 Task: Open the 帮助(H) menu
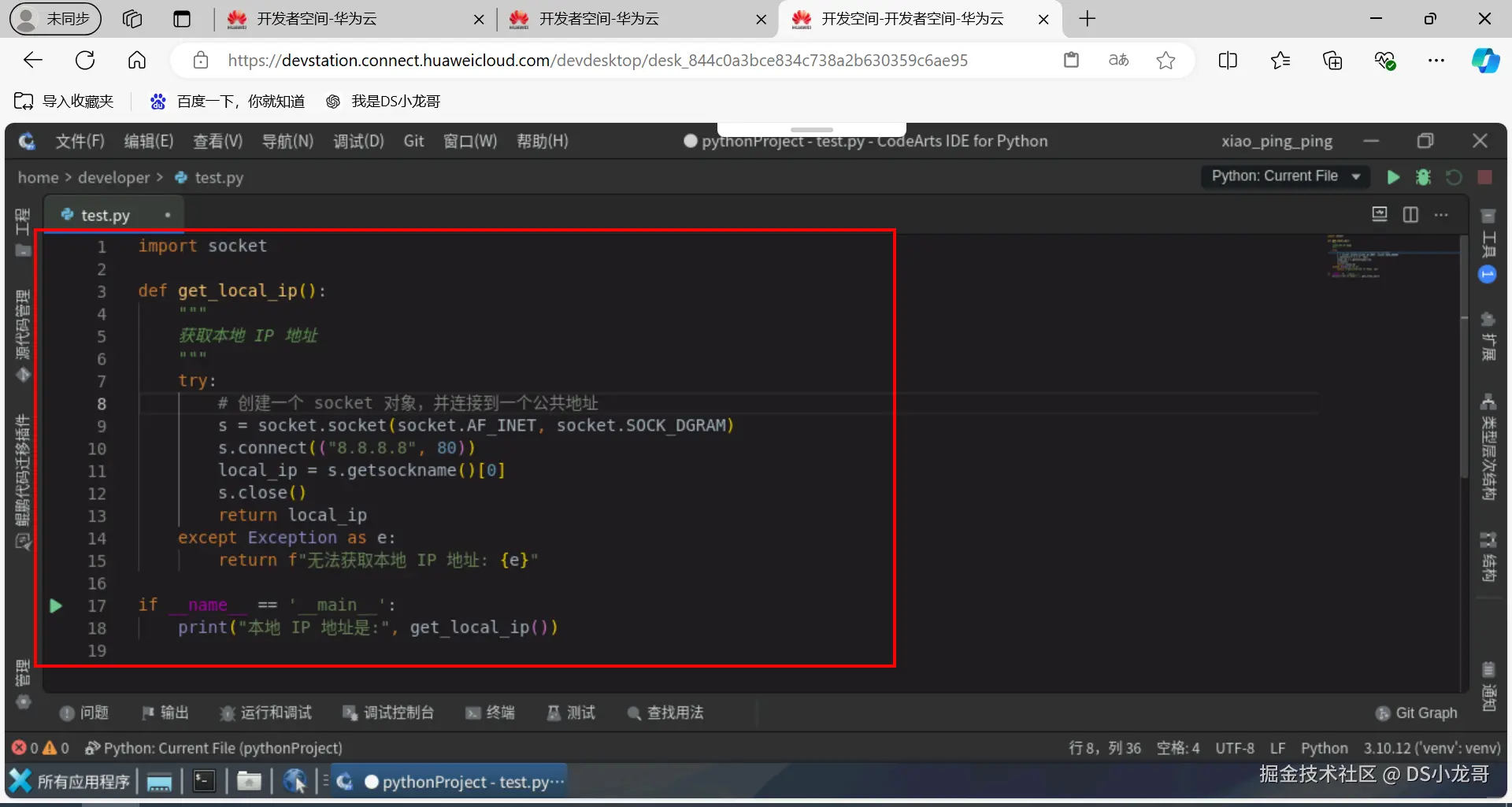tap(542, 141)
